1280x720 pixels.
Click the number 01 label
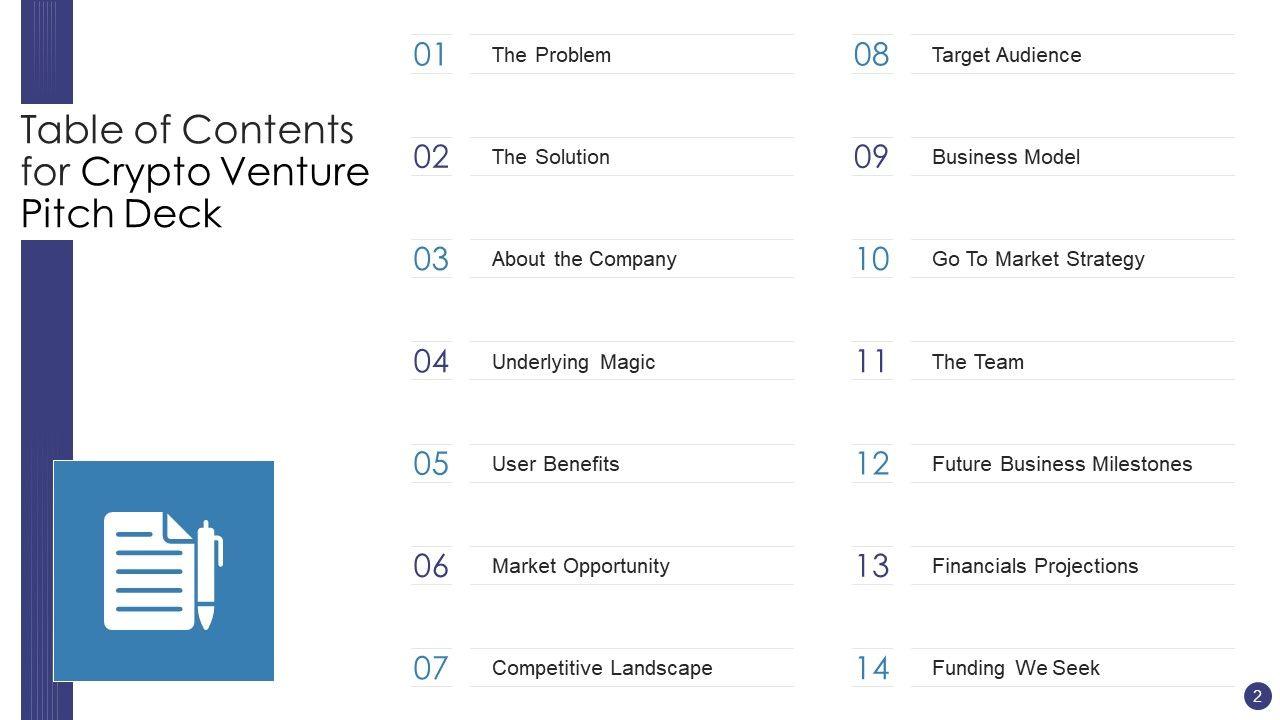click(x=430, y=55)
